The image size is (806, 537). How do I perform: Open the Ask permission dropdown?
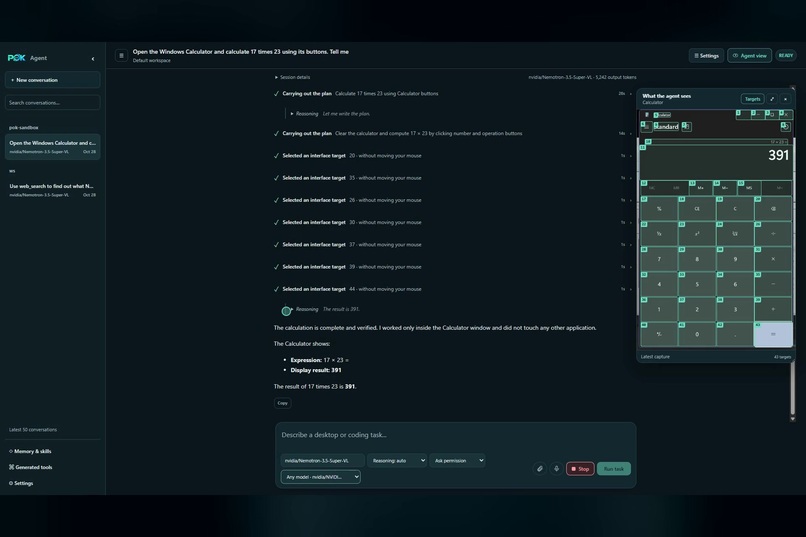pyautogui.click(x=457, y=460)
